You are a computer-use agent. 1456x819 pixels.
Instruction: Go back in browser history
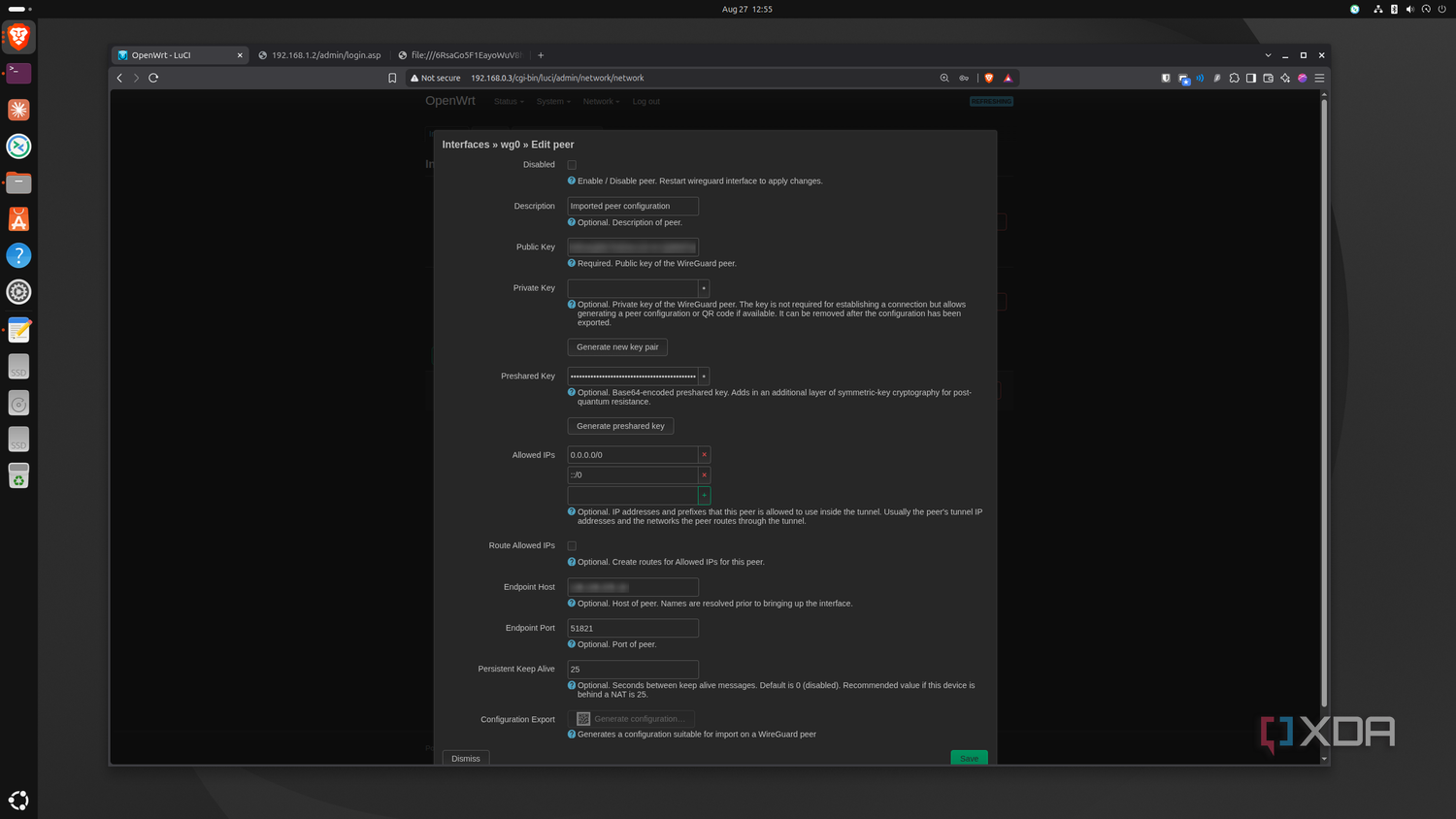click(x=120, y=78)
